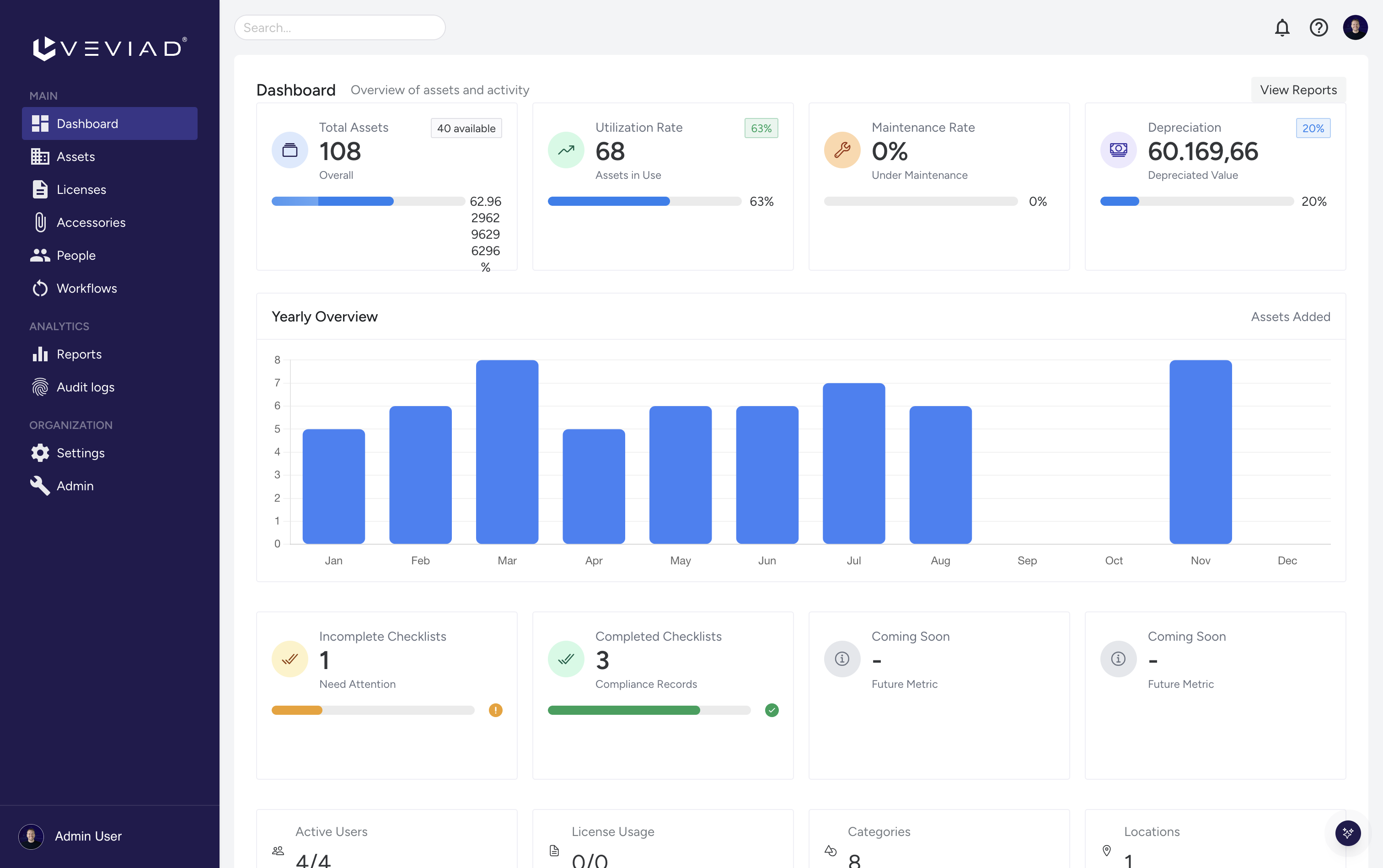Screen dimensions: 1383x868
Task: Click the March bar in Yearly Overview
Action: [x=507, y=452]
